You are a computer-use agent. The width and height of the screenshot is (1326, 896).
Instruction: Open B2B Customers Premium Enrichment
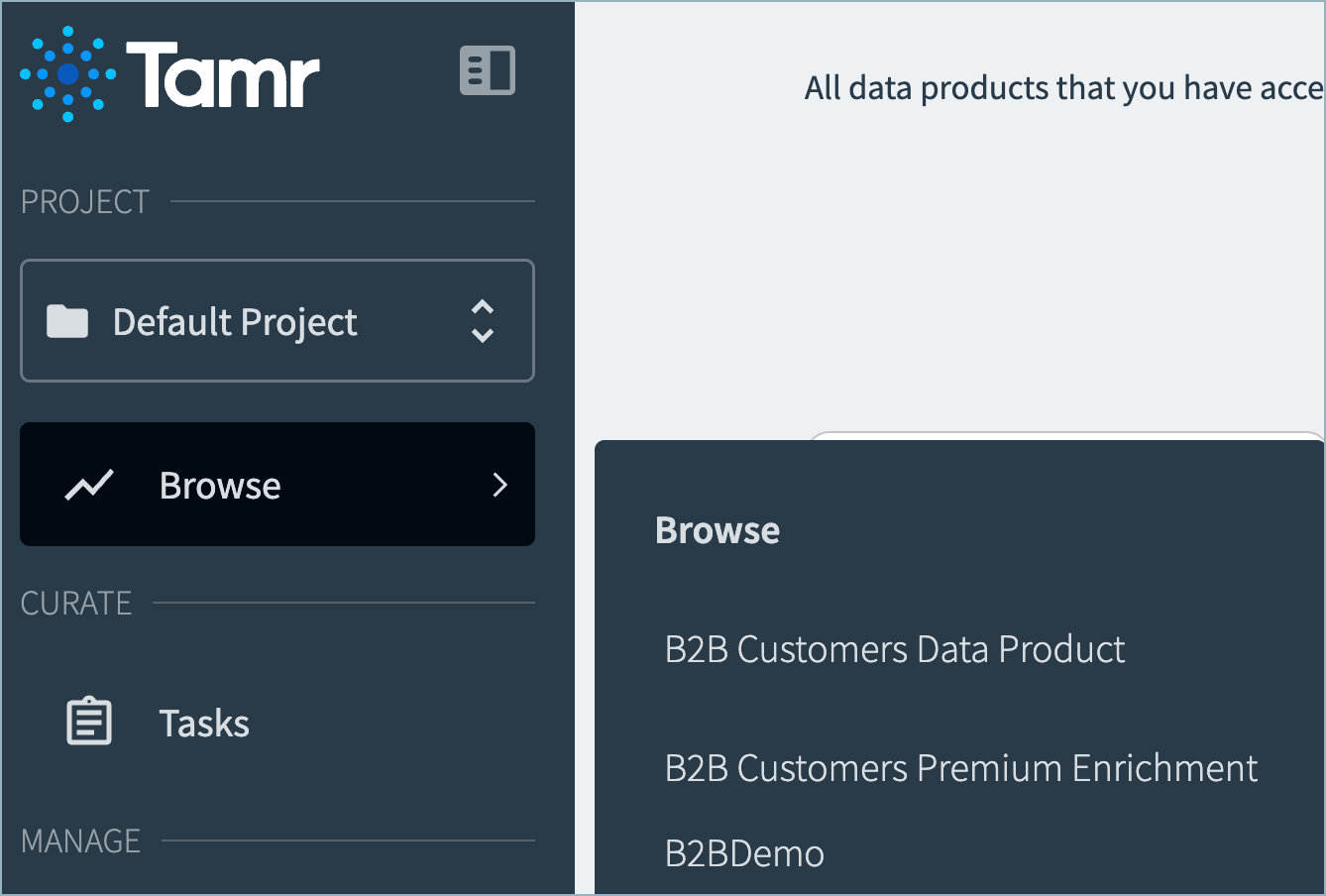961,768
